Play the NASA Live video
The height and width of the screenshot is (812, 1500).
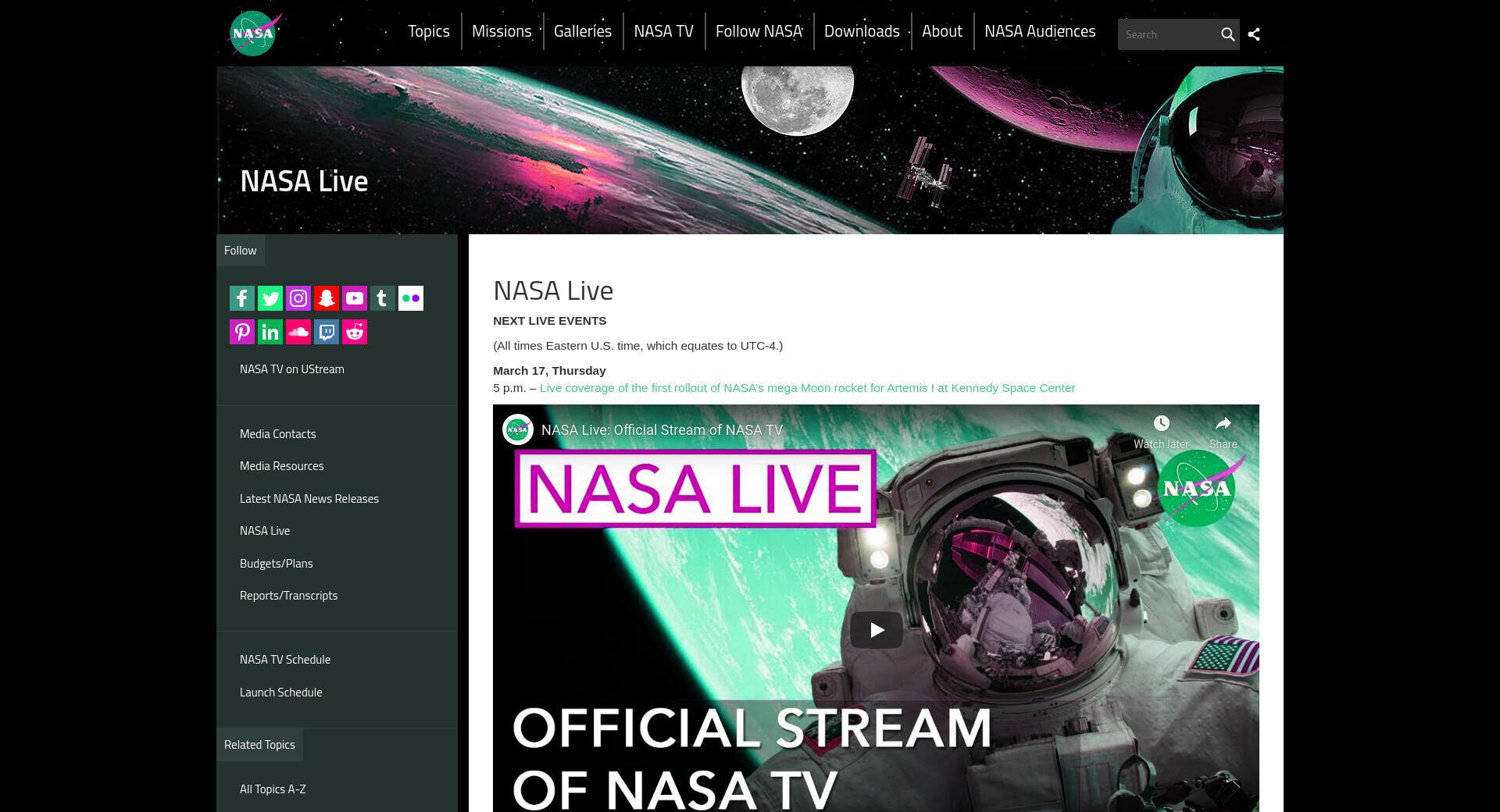click(x=877, y=629)
